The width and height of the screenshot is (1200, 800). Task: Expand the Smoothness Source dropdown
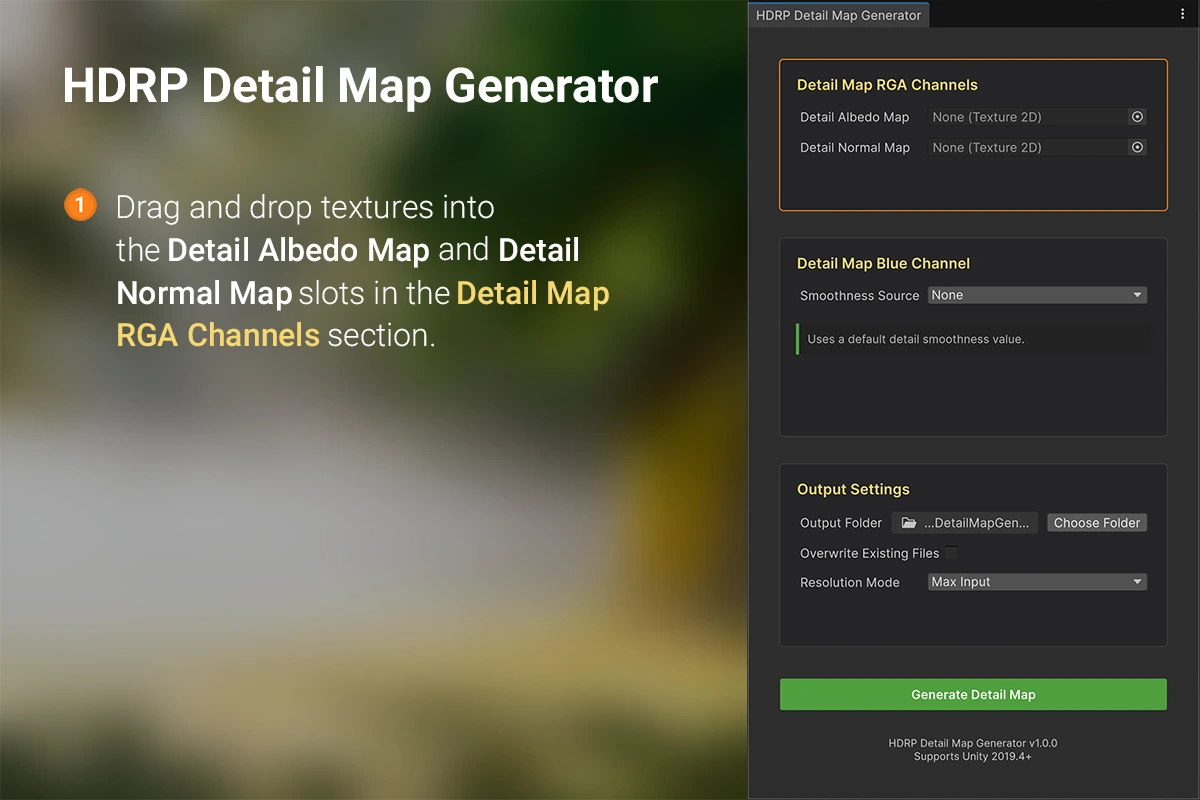coord(1037,295)
